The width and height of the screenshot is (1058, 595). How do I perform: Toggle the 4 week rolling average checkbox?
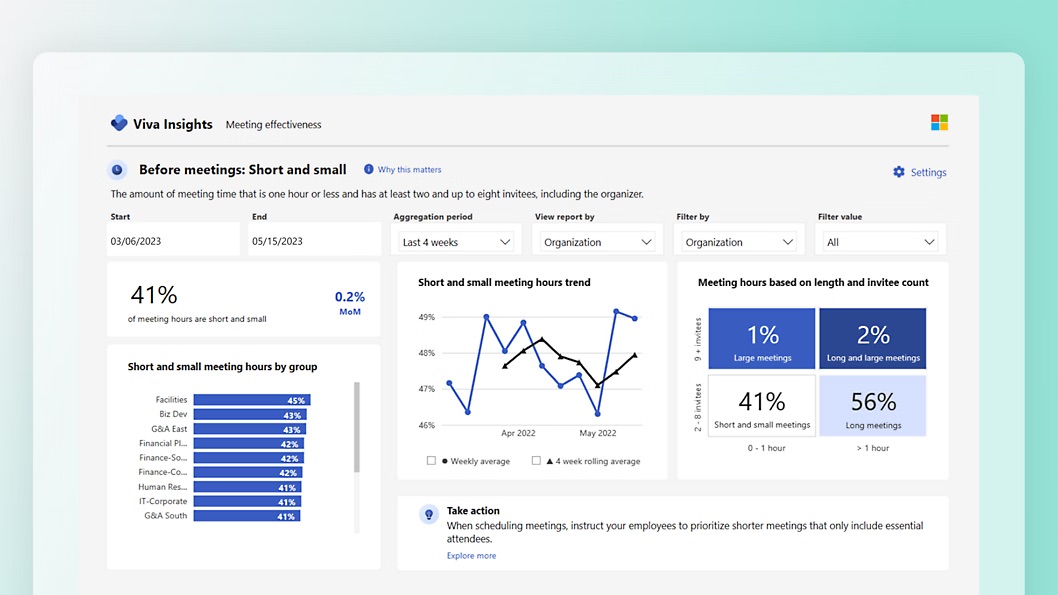click(x=536, y=461)
